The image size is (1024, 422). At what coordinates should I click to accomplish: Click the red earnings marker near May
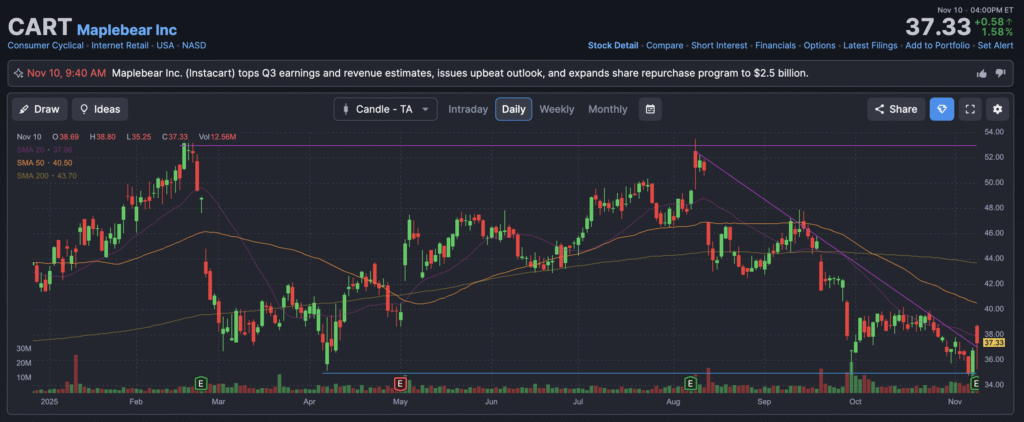400,383
